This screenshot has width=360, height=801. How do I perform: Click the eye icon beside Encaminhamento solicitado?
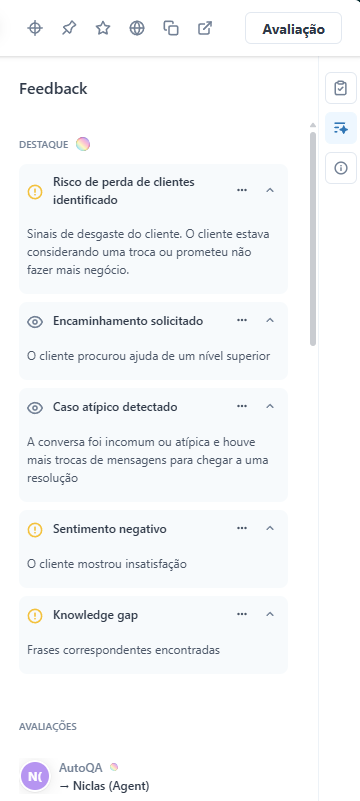point(35,322)
